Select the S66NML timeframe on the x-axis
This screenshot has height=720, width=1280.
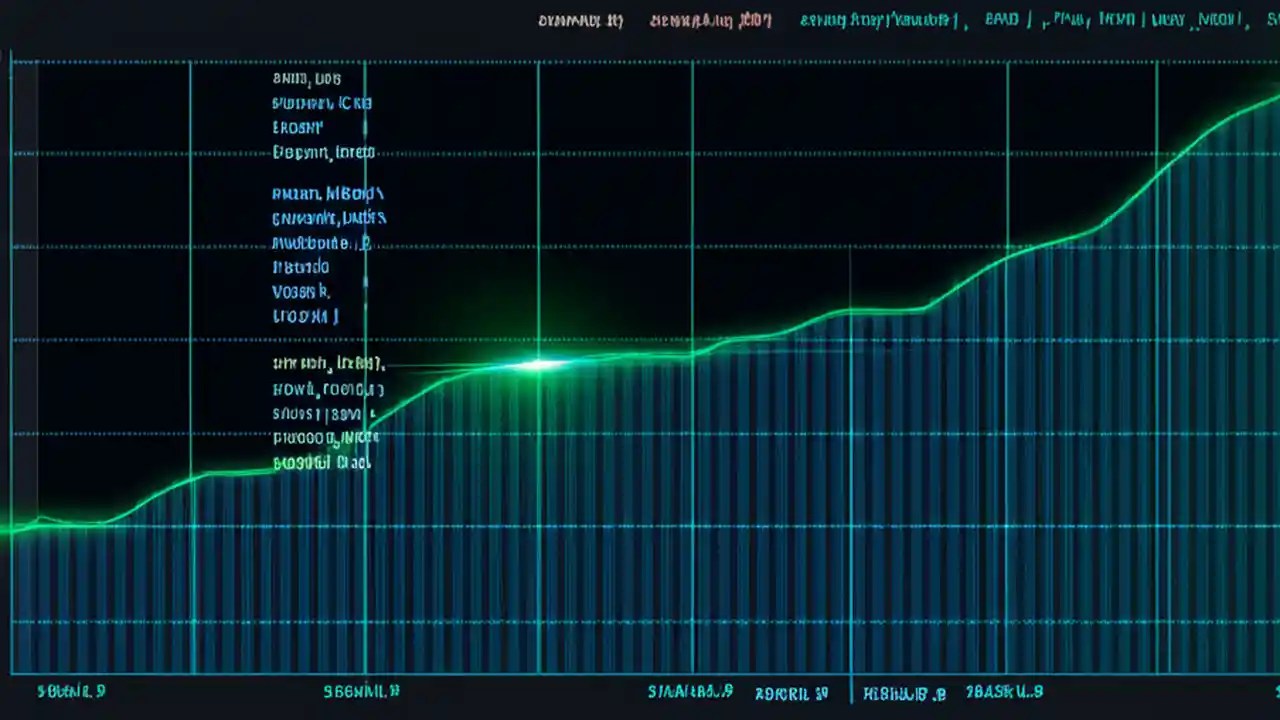tap(362, 690)
